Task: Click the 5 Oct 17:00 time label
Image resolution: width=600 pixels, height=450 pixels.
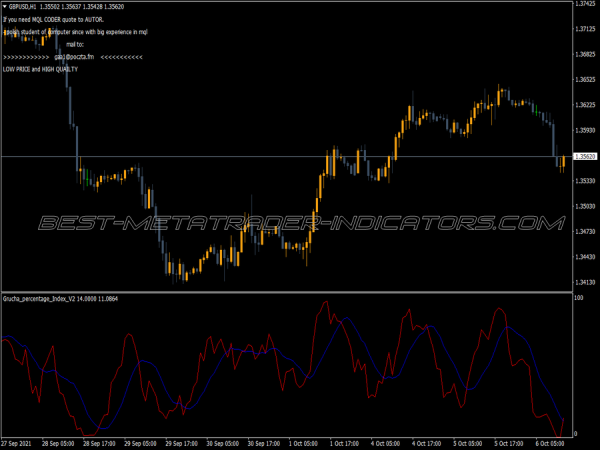Action: pos(509,444)
